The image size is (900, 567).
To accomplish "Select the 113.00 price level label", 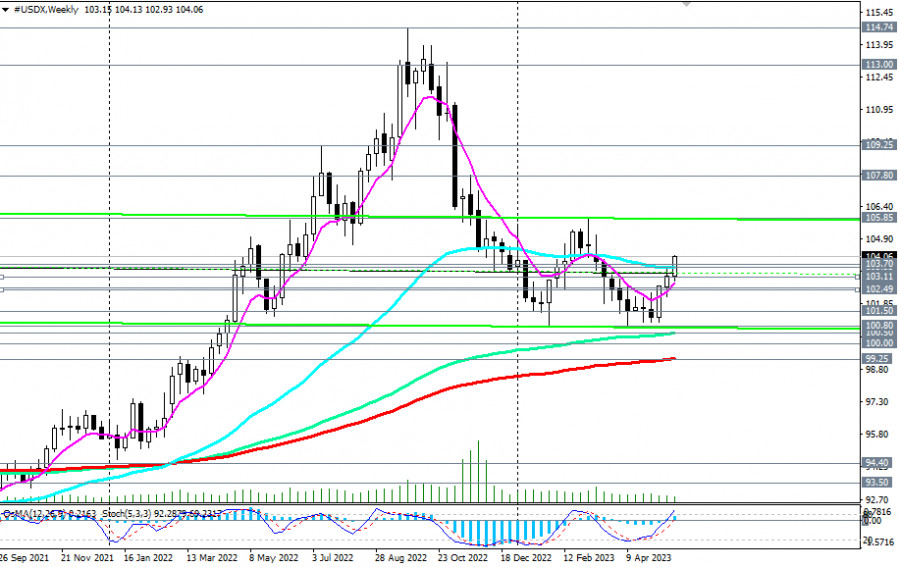I will coord(878,64).
